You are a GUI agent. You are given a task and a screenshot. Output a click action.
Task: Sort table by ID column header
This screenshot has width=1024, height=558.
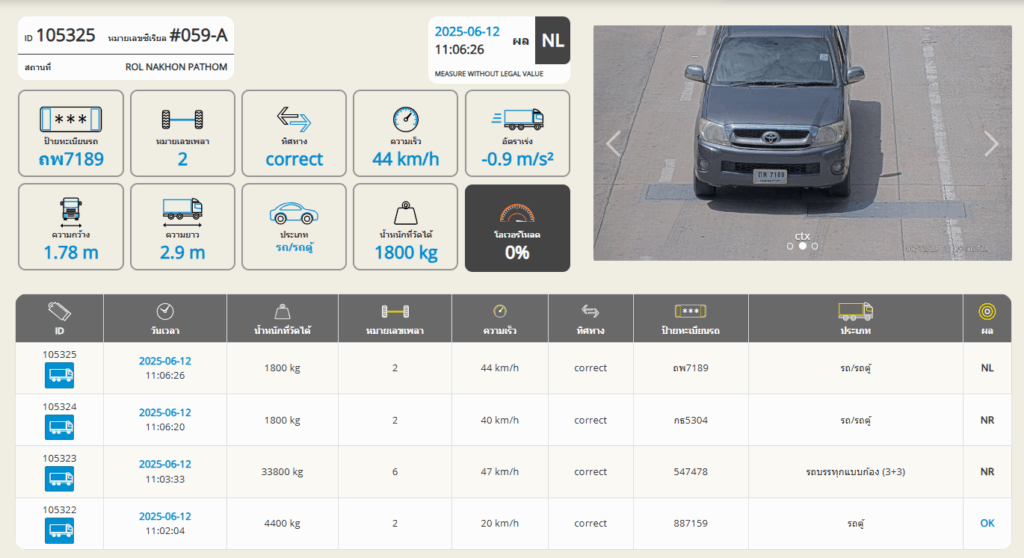[x=59, y=318]
